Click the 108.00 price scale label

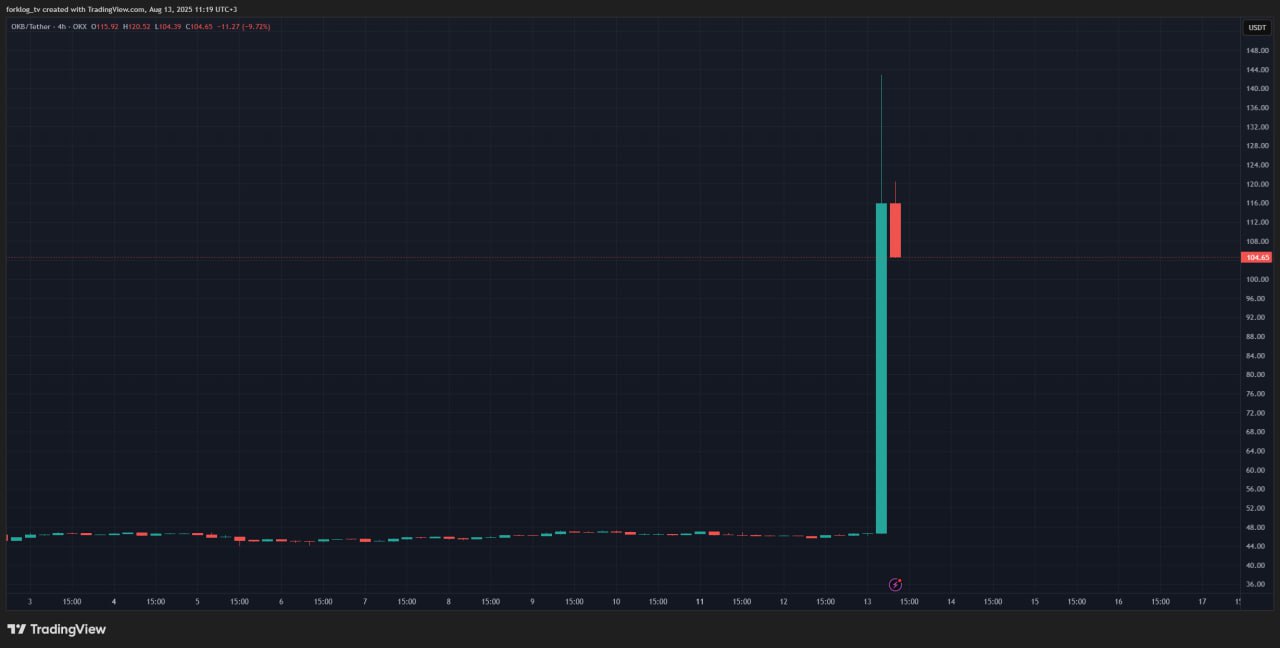point(1257,241)
